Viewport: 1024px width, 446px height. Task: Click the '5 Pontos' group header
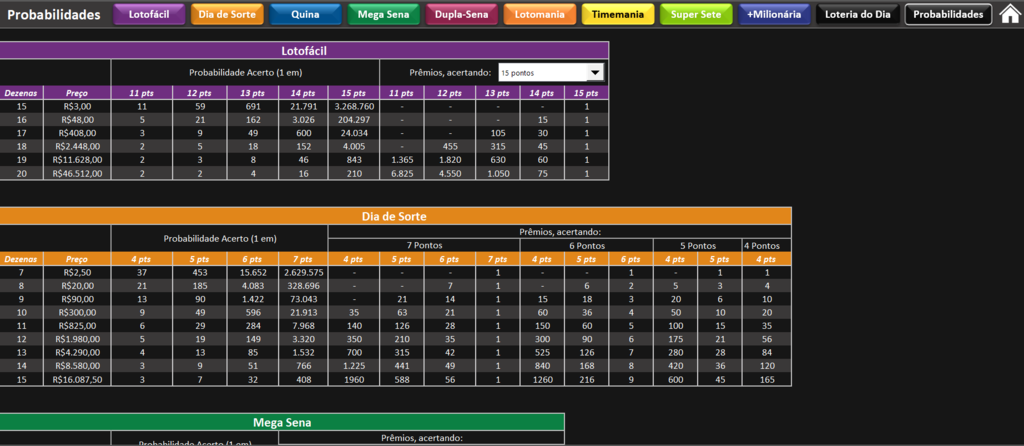click(697, 246)
